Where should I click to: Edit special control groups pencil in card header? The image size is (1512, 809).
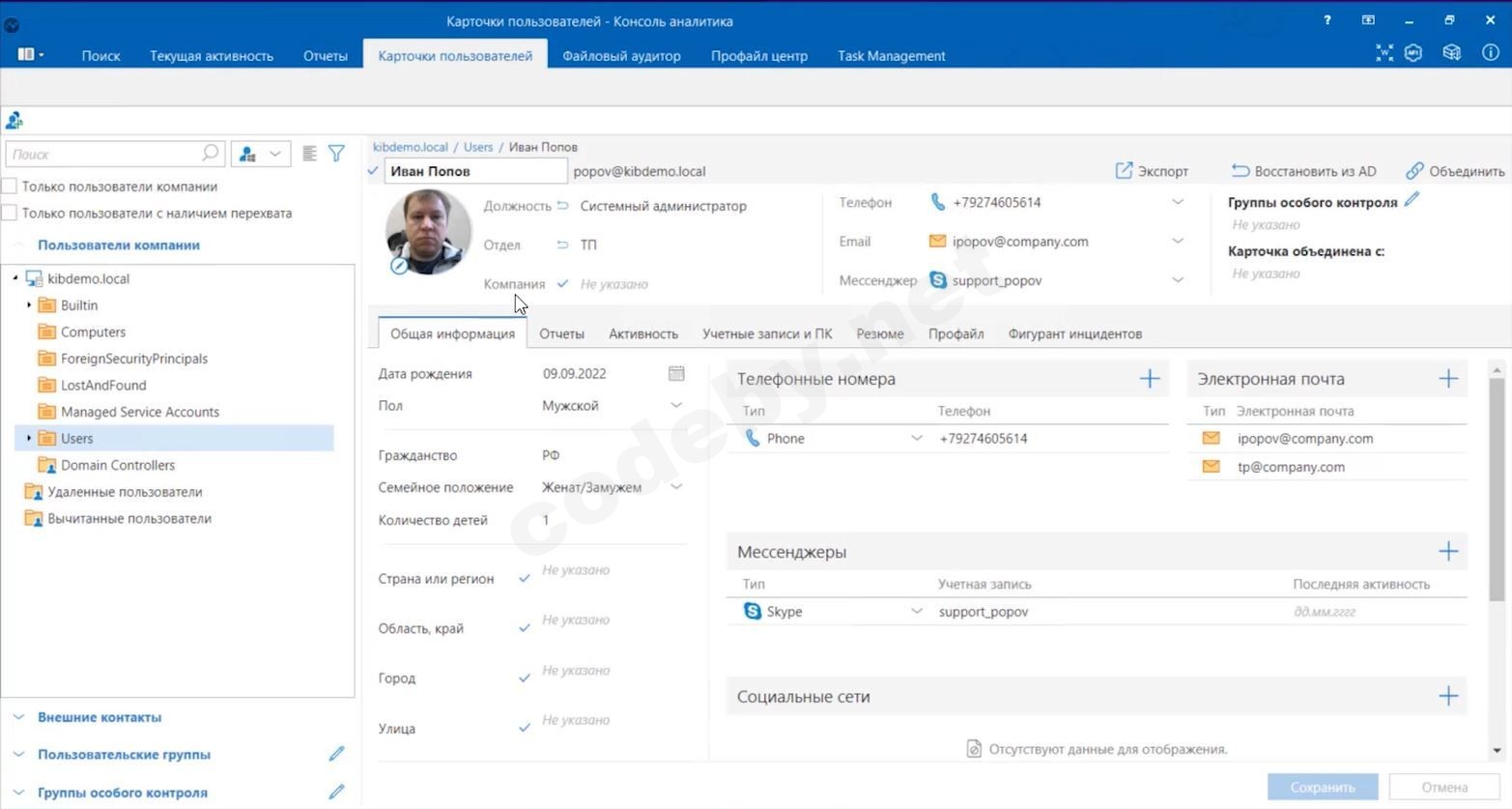point(1412,200)
